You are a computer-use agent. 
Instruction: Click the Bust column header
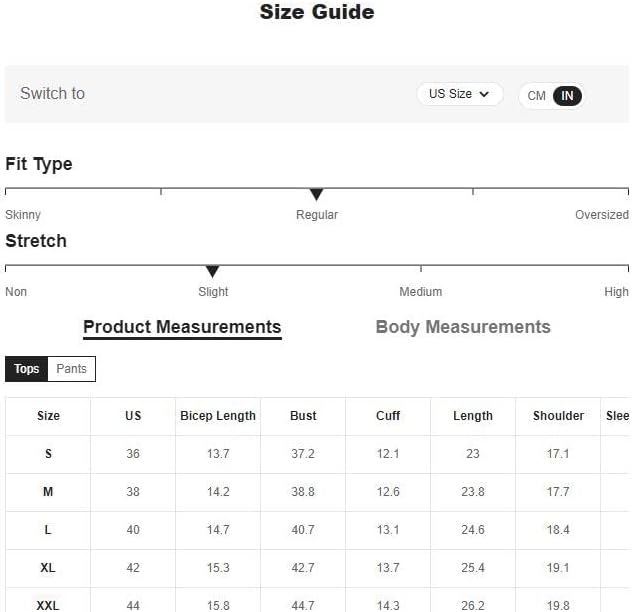(x=303, y=416)
